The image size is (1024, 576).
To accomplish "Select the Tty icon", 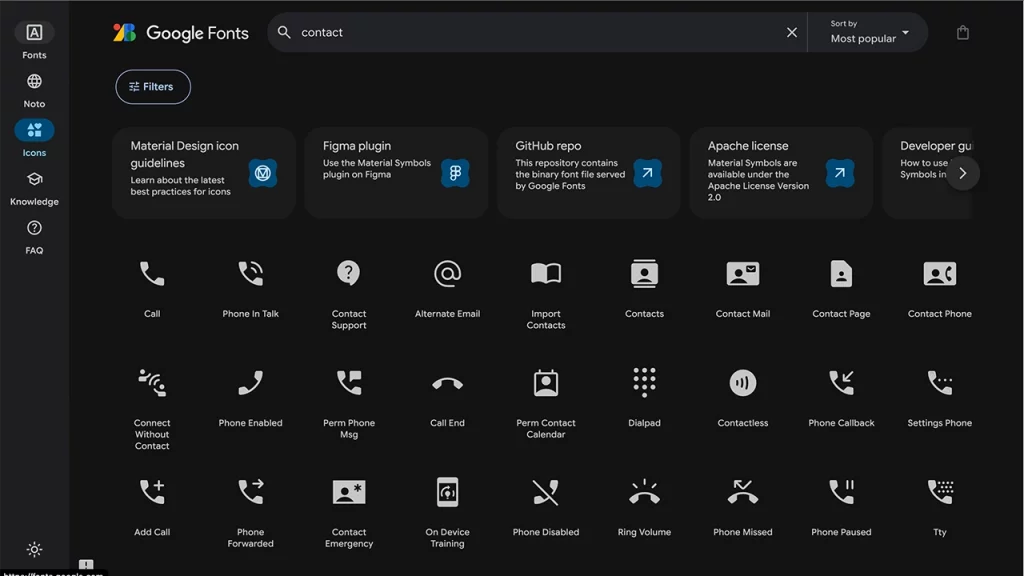I will pos(939,491).
